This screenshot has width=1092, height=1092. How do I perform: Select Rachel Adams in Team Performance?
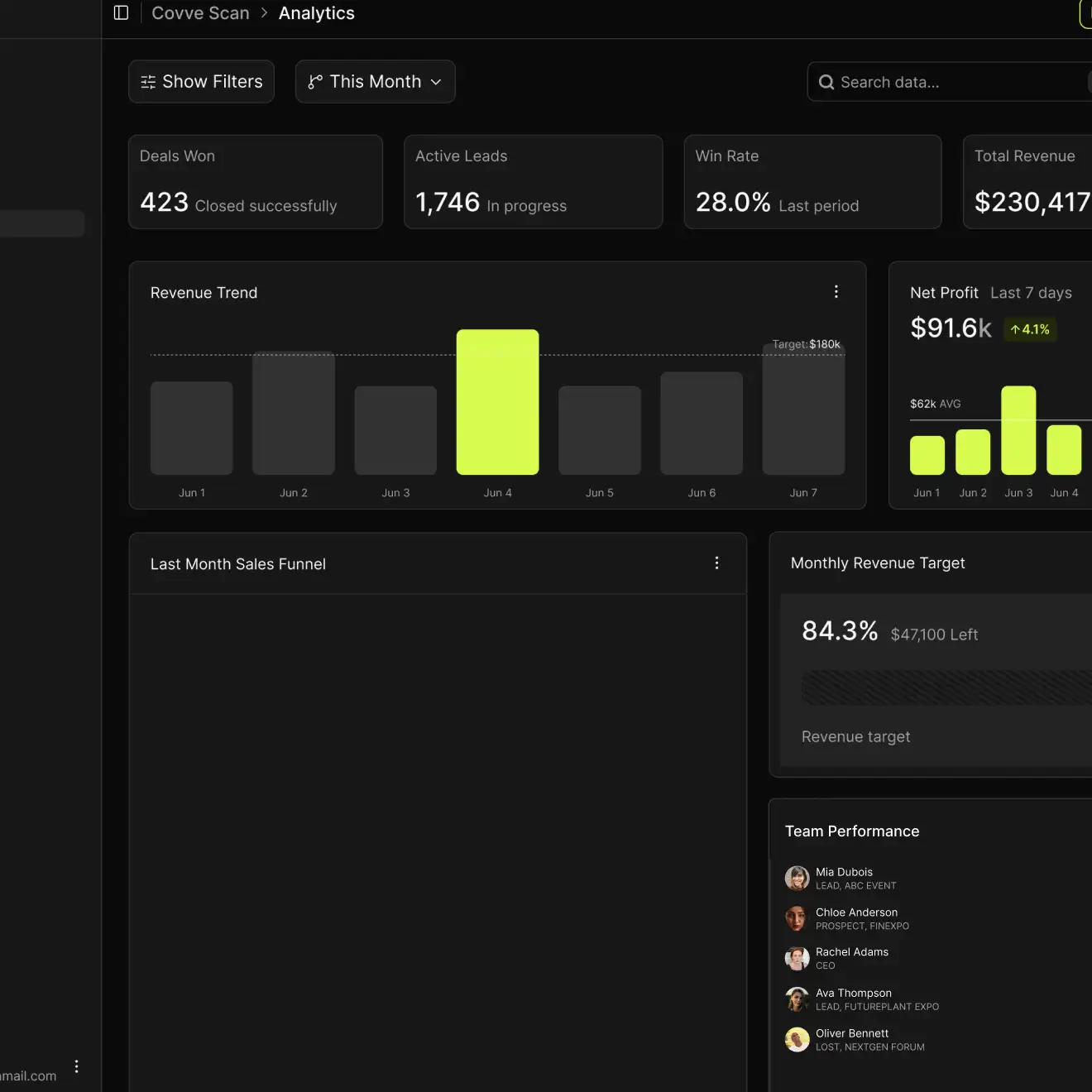852,952
